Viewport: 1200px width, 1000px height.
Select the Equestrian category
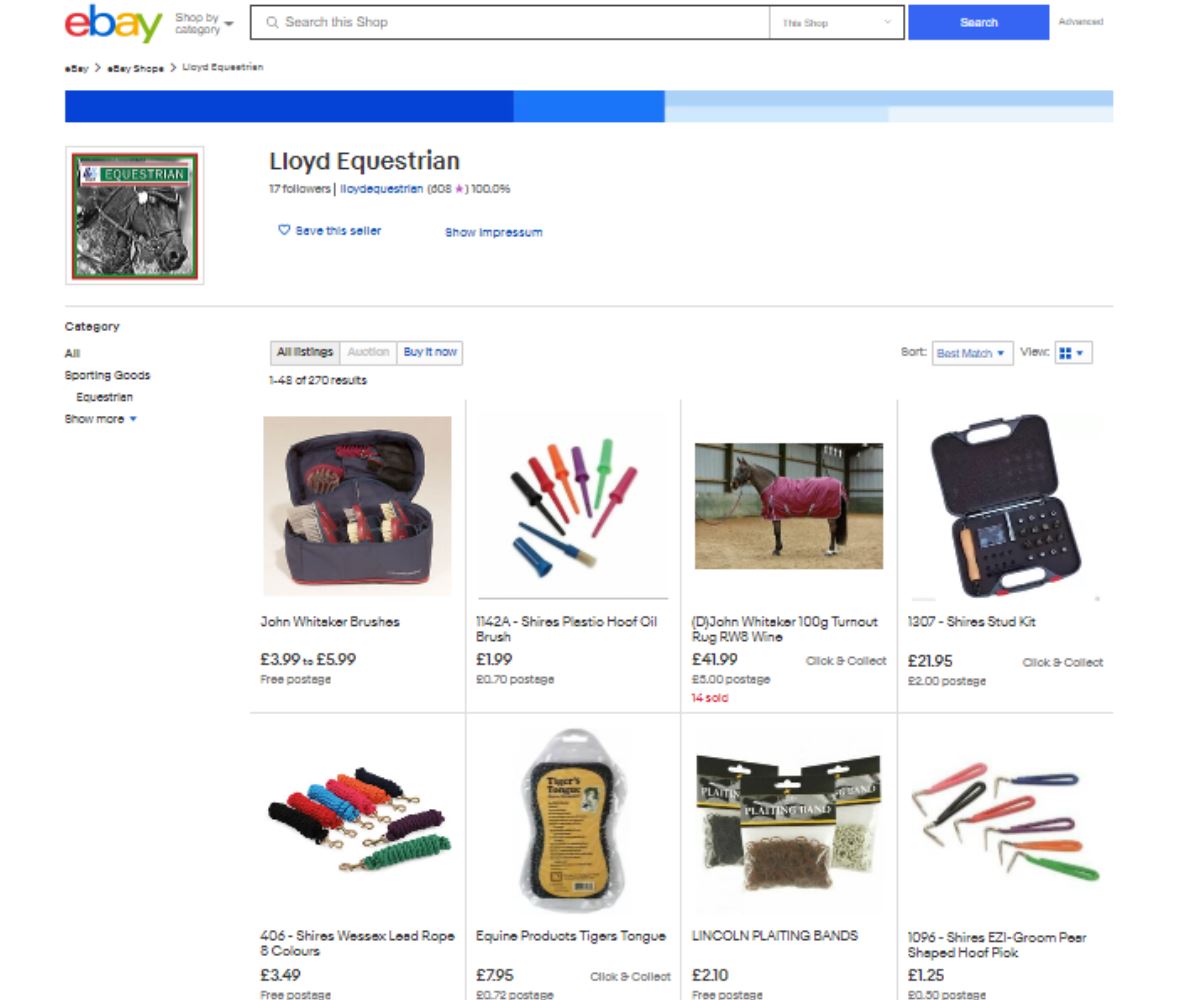(105, 397)
